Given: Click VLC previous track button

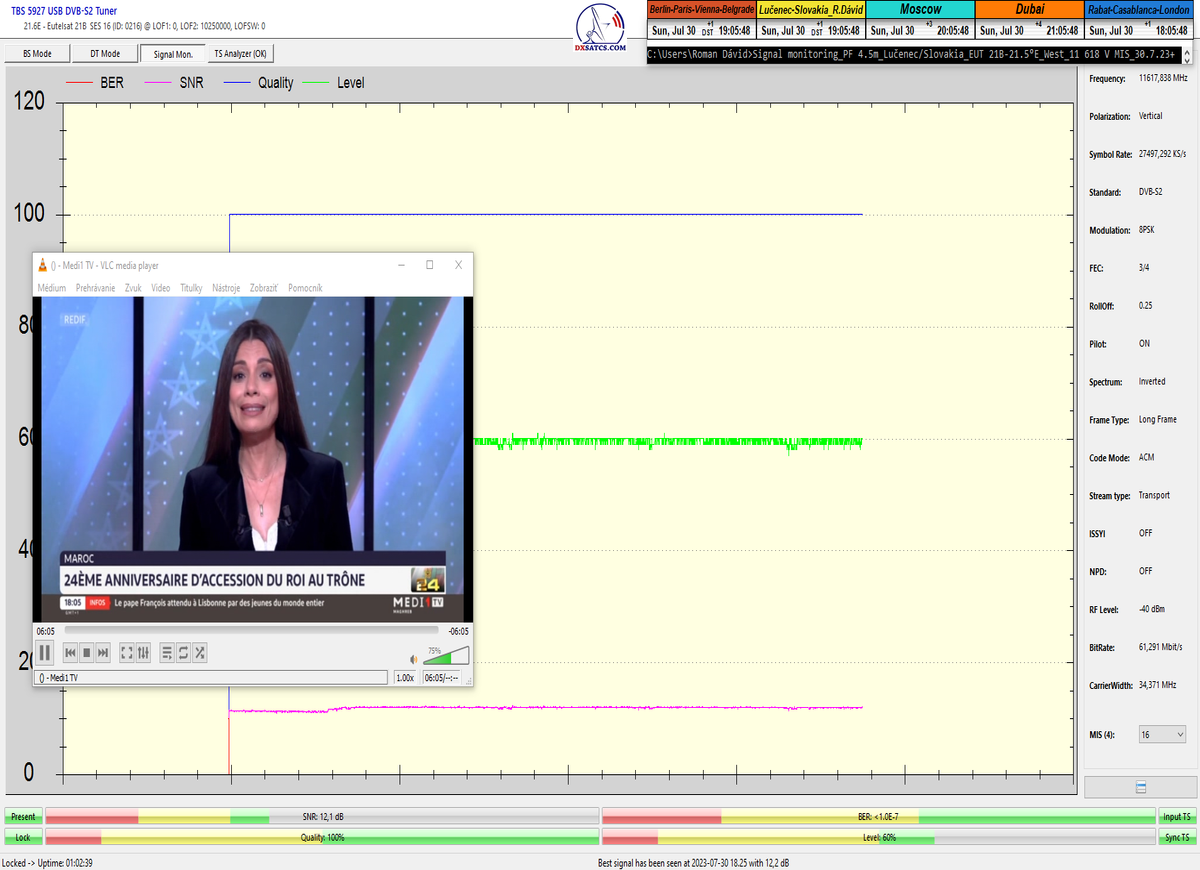Looking at the screenshot, I should point(70,653).
